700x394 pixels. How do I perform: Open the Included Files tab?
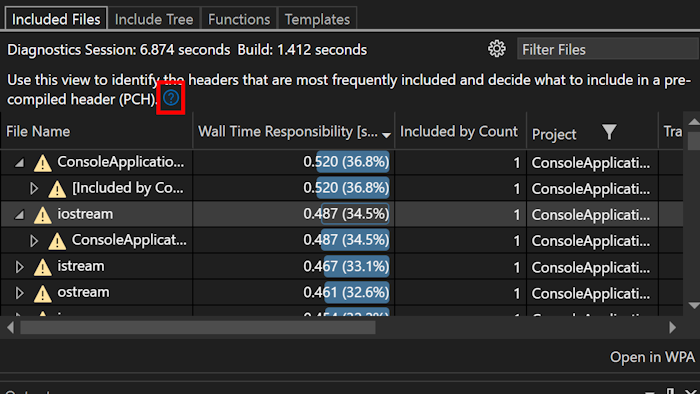56,19
